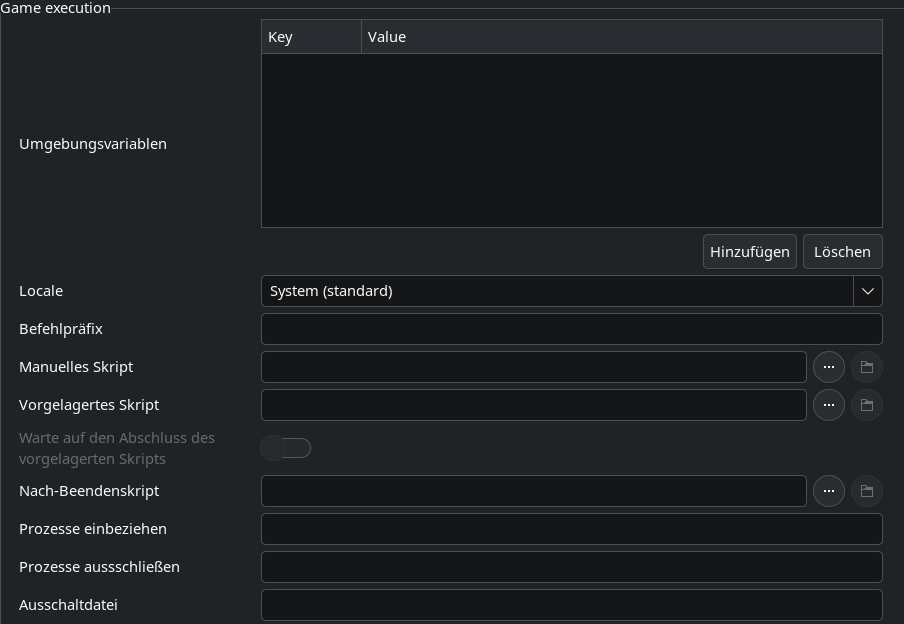Image resolution: width=904 pixels, height=624 pixels.
Task: Expand the Locale dropdown arrow
Action: 868,291
